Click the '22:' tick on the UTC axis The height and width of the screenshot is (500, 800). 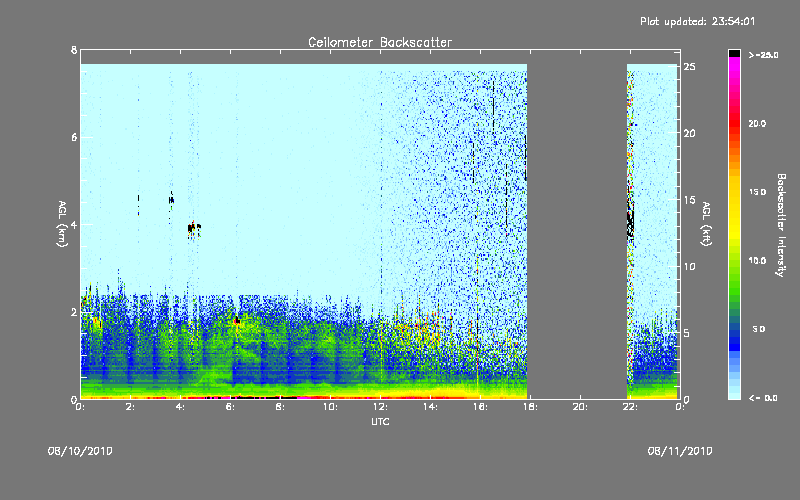[x=630, y=407]
